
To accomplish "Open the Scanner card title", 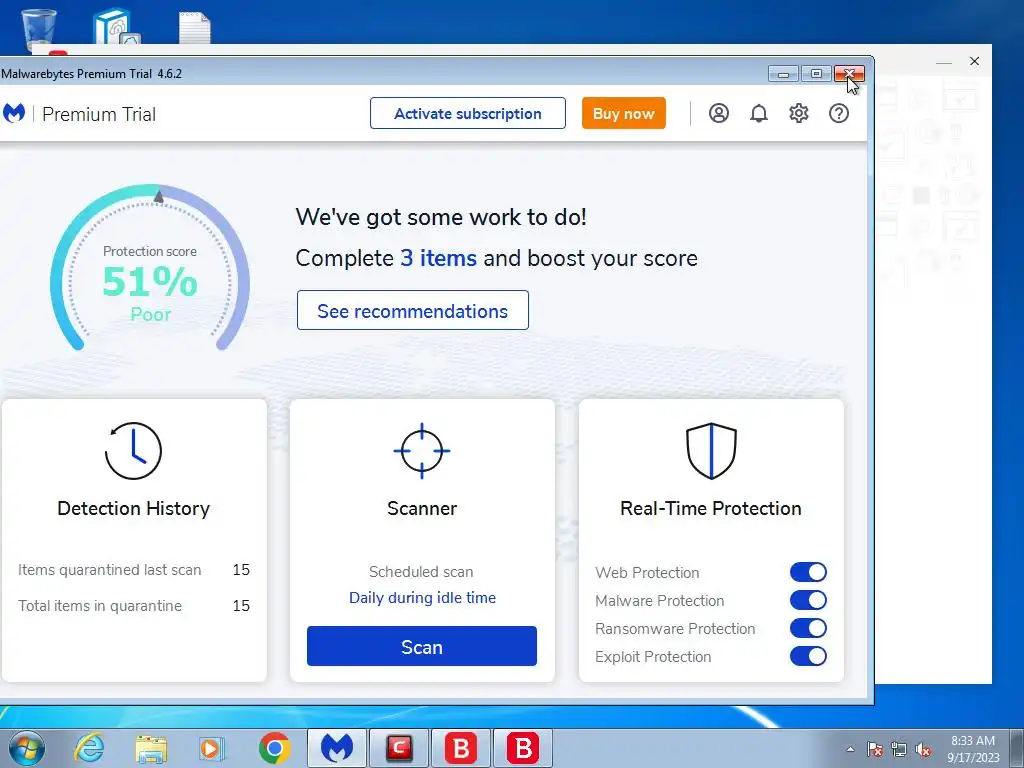I will coord(422,508).
